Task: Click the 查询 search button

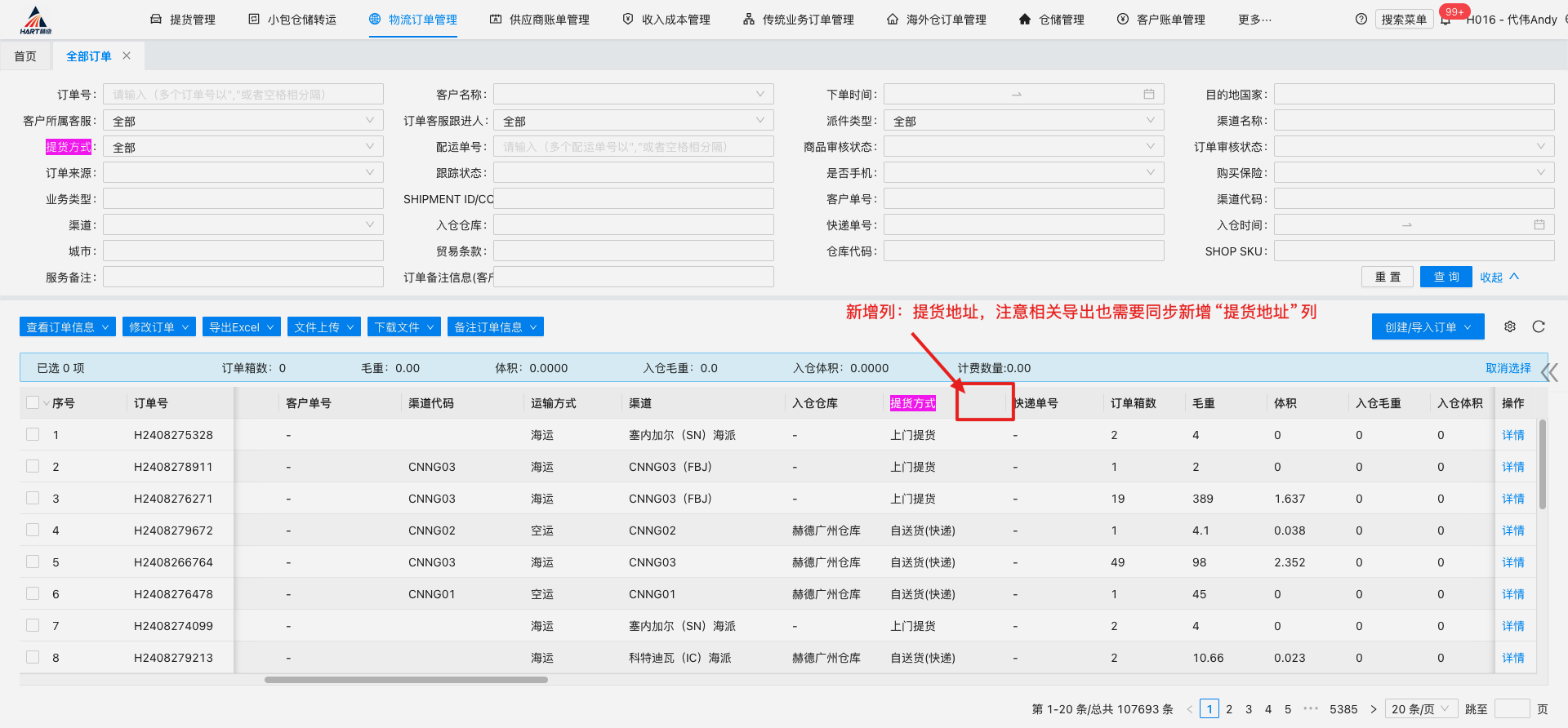Action: 1445,277
